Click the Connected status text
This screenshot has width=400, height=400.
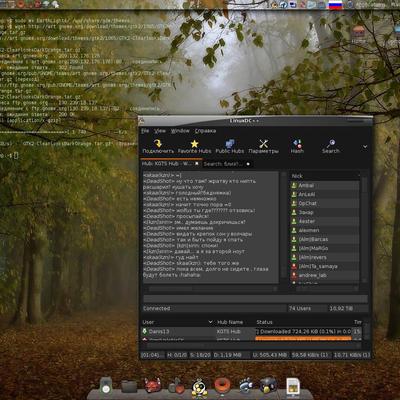(157, 308)
